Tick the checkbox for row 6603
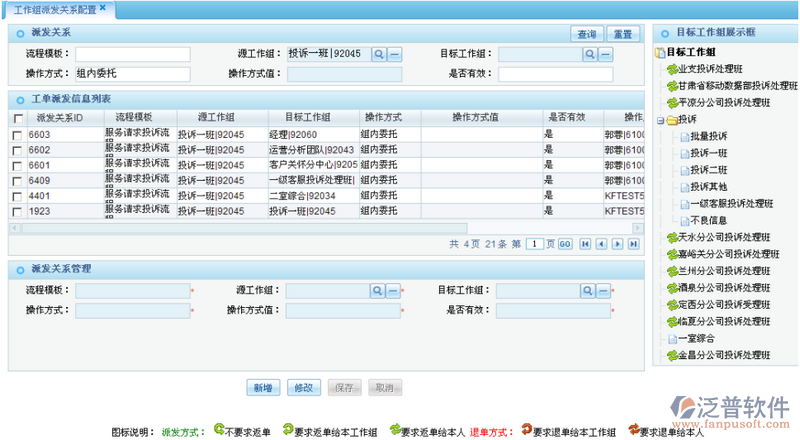The image size is (800, 440). coord(17,134)
